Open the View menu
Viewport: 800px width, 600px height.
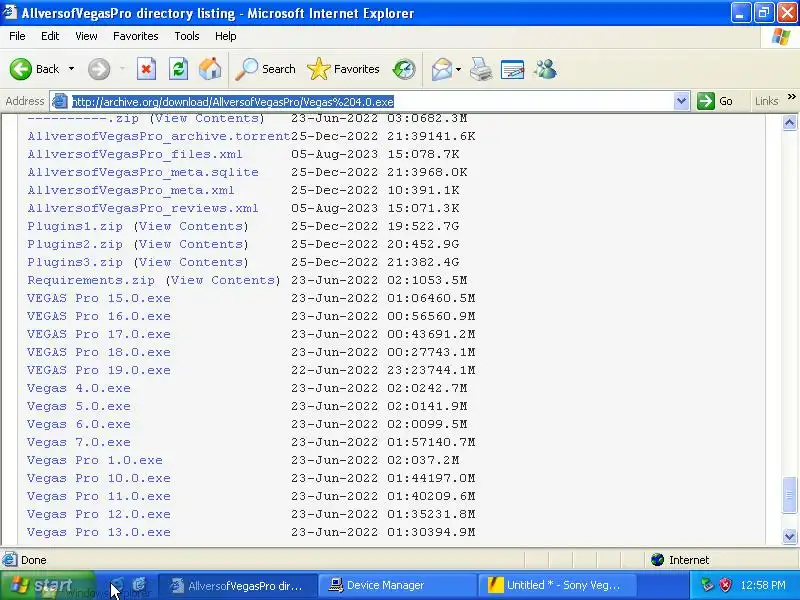point(86,36)
